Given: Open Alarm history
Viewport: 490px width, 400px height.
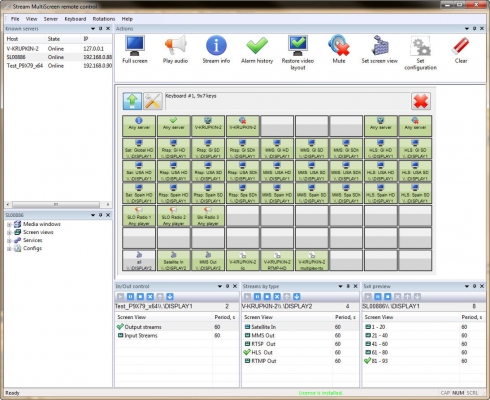Looking at the screenshot, I should click(x=257, y=45).
